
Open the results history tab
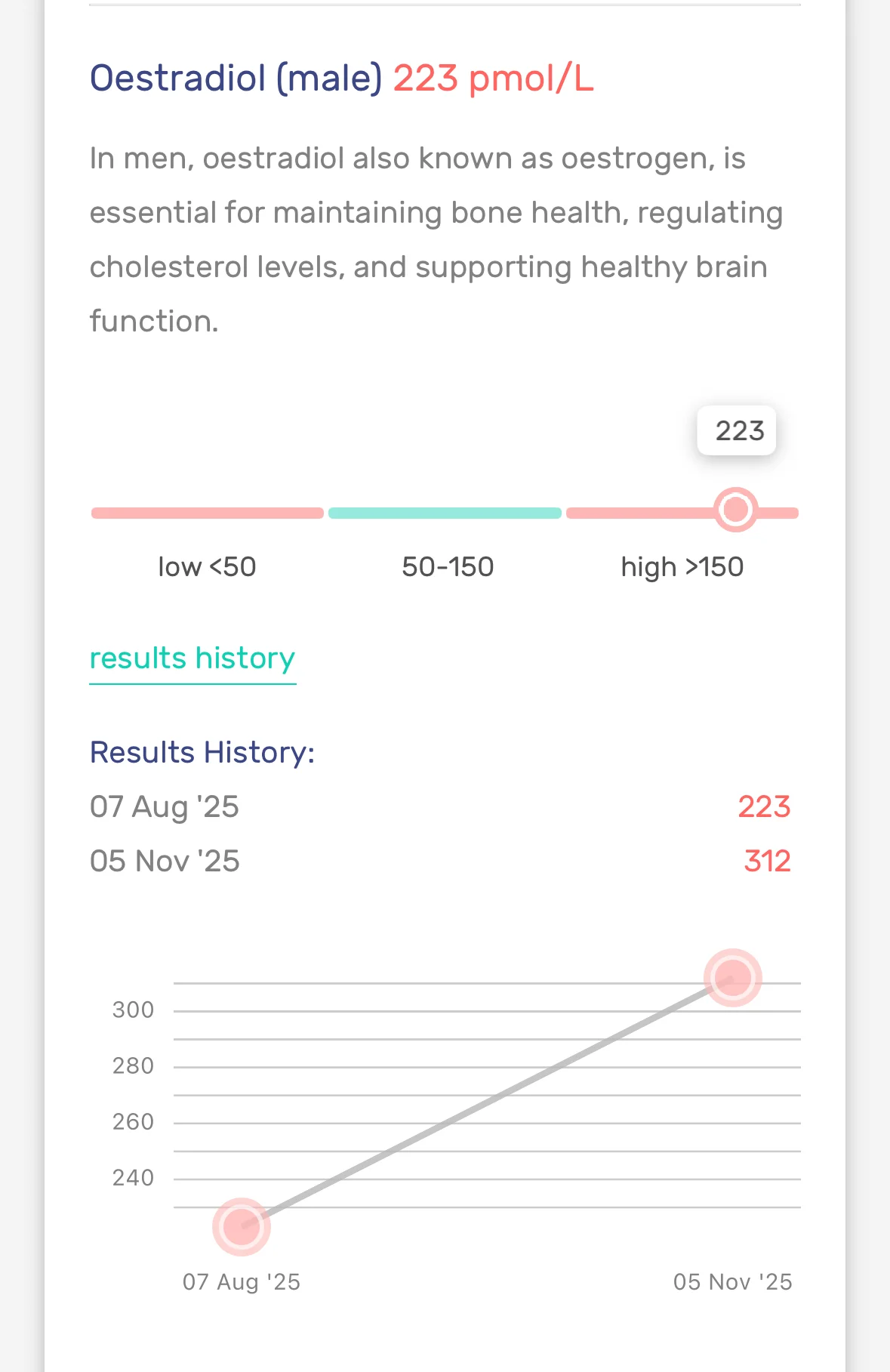pos(192,658)
